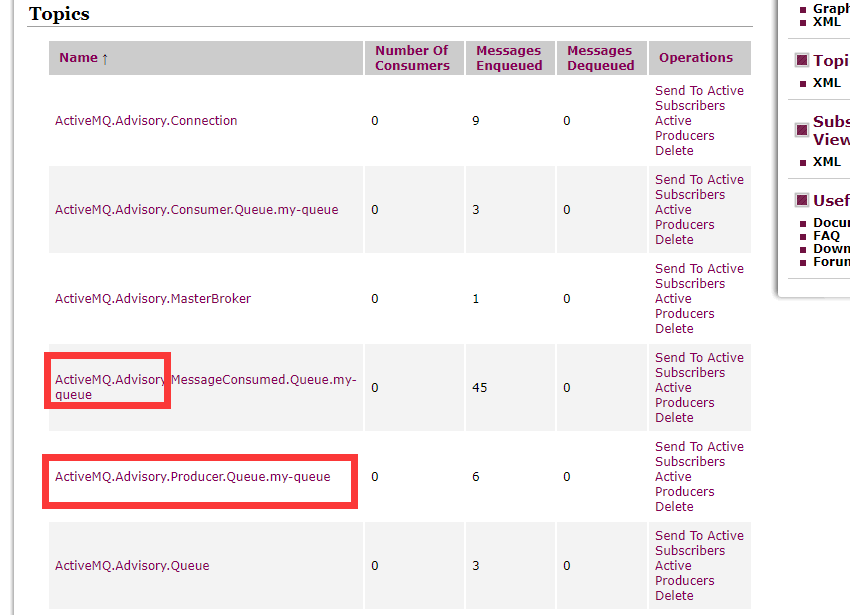Sort by Number Of Consumers header
The image size is (850, 615).
[413, 57]
